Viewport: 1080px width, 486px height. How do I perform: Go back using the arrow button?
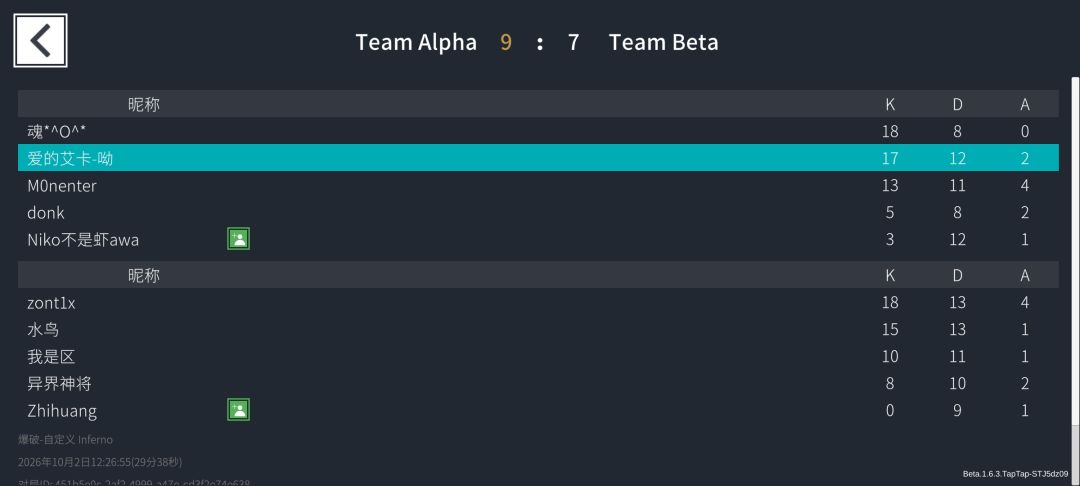click(40, 41)
